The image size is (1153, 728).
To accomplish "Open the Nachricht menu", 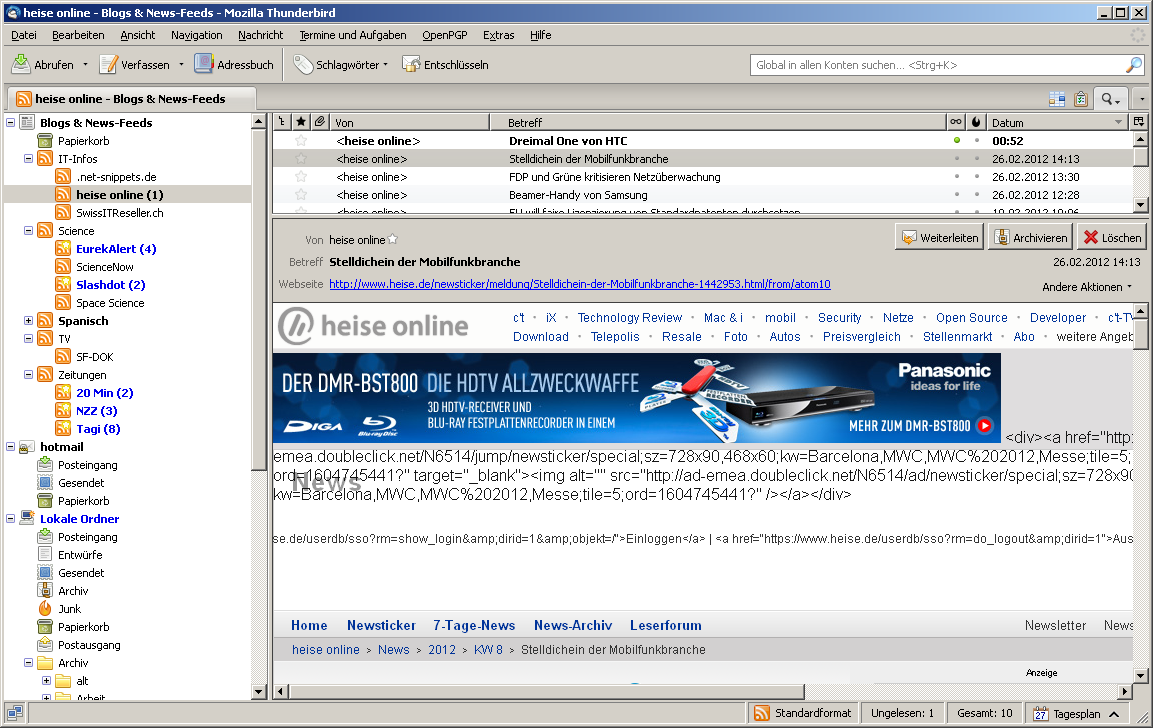I will point(260,35).
